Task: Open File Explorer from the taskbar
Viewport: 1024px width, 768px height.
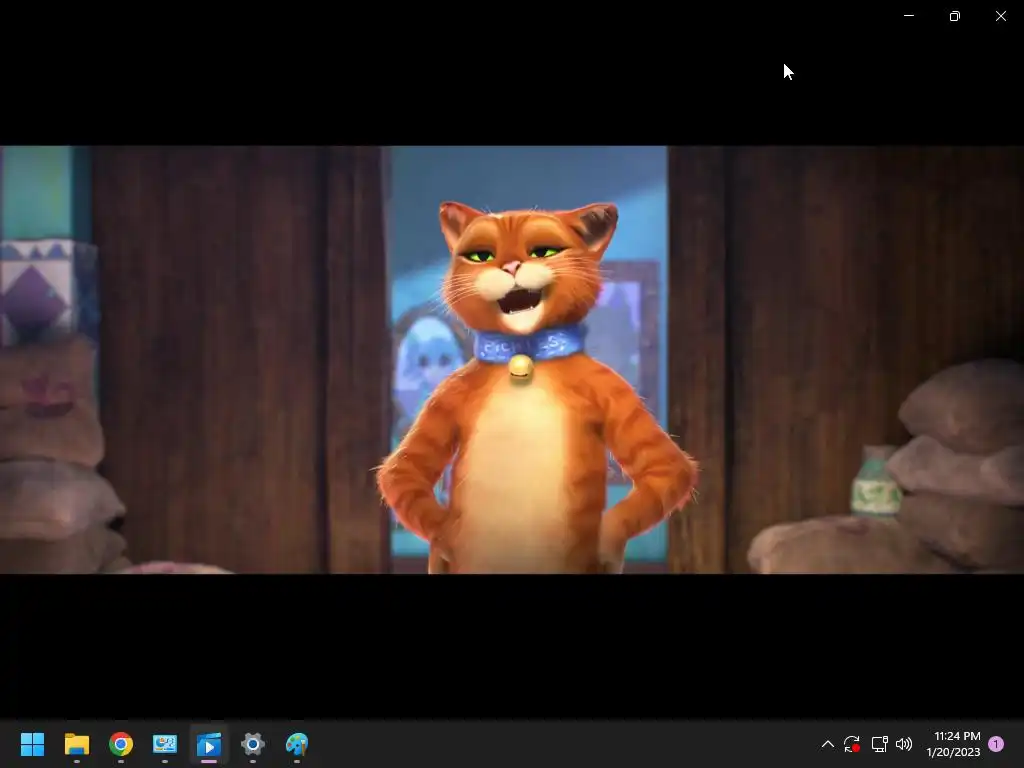Action: pos(76,744)
